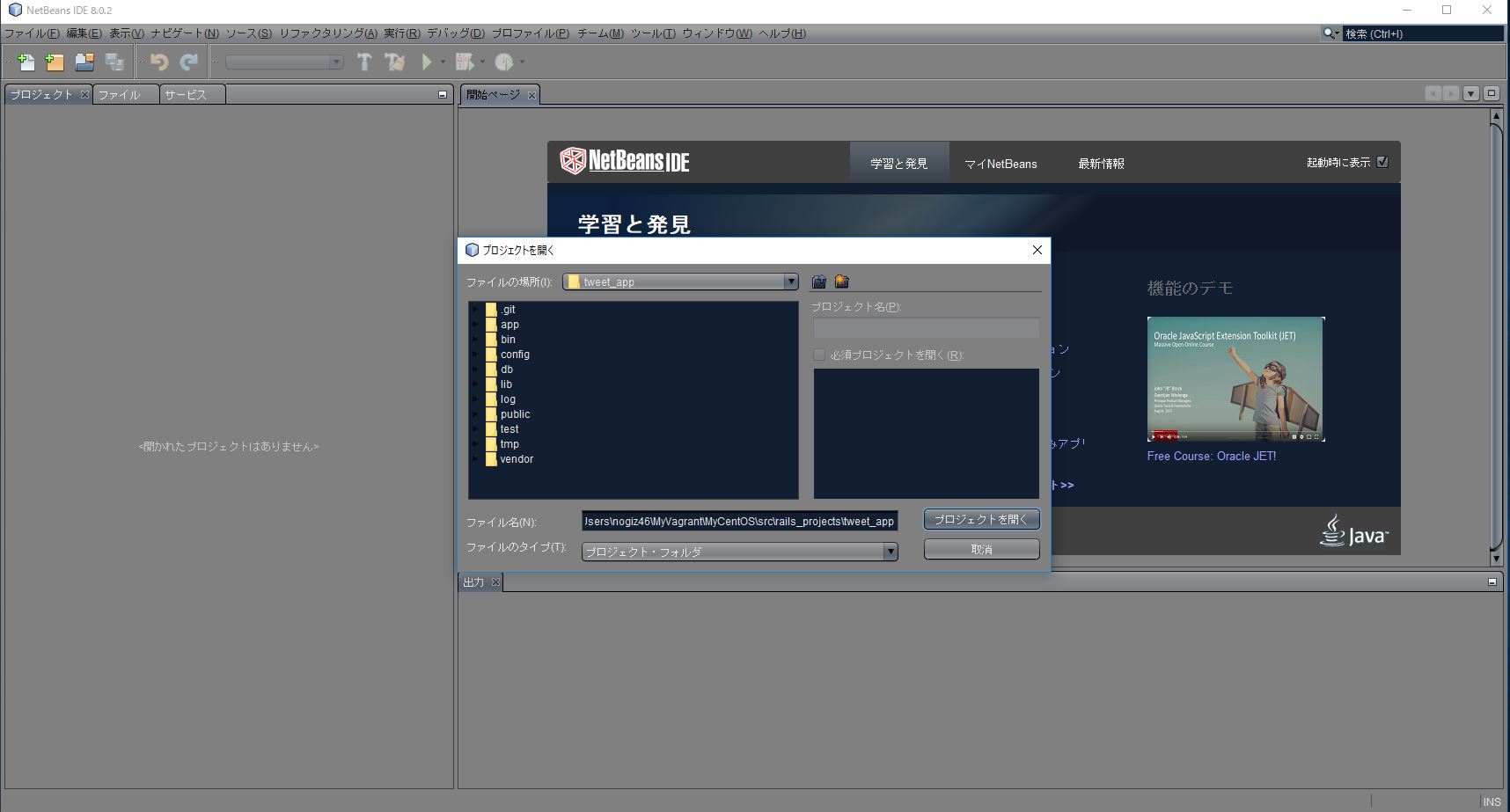Run the project with the green Run icon
The height and width of the screenshot is (812, 1510).
[426, 62]
